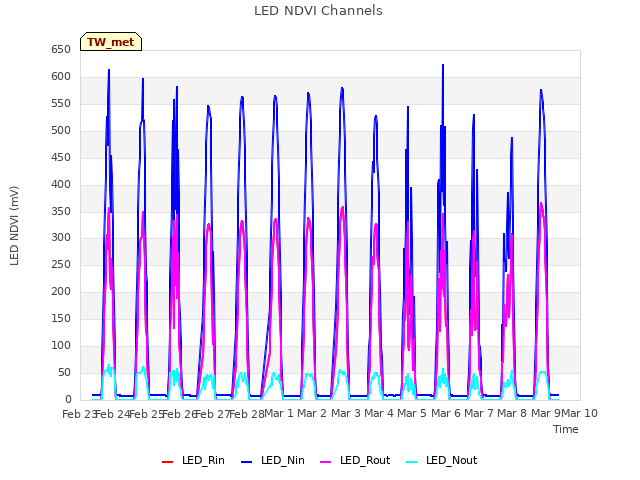Click the blue LED_Nin peak on Feb 24
Screen dimensions: 640x480
pyautogui.click(x=109, y=70)
